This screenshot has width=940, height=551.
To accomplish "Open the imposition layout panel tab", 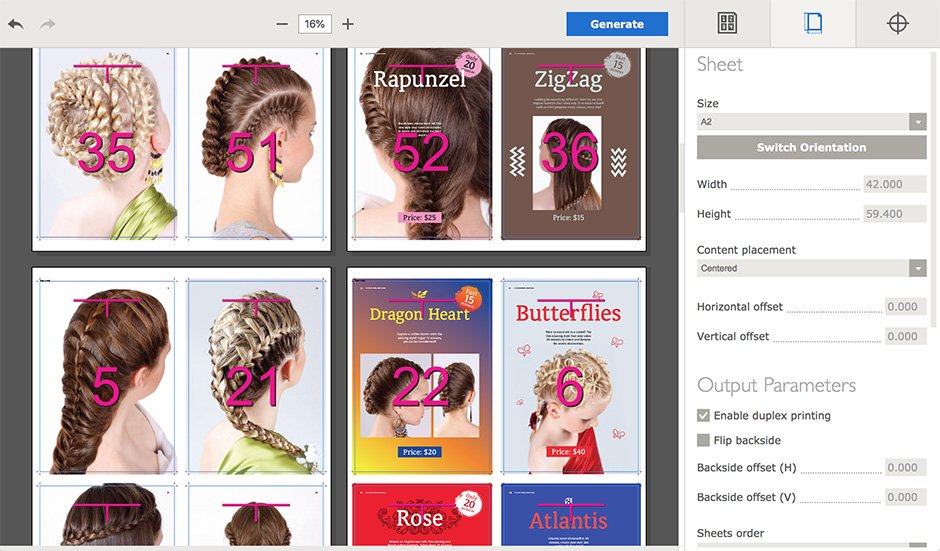I will (727, 23).
